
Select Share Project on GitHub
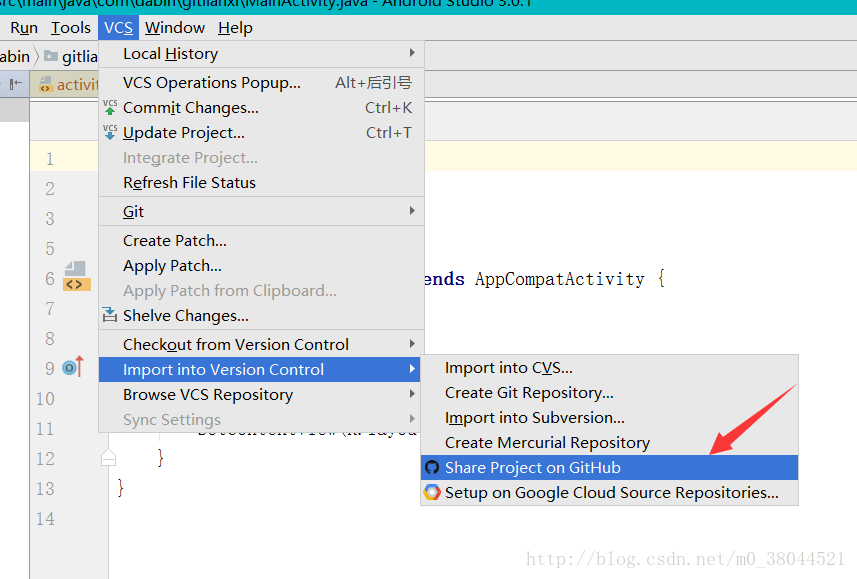click(532, 468)
